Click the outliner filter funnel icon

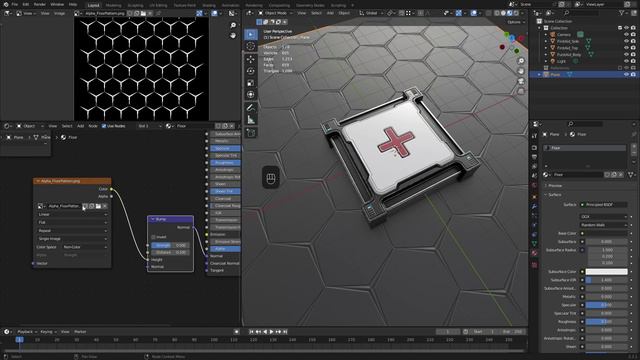(x=622, y=13)
